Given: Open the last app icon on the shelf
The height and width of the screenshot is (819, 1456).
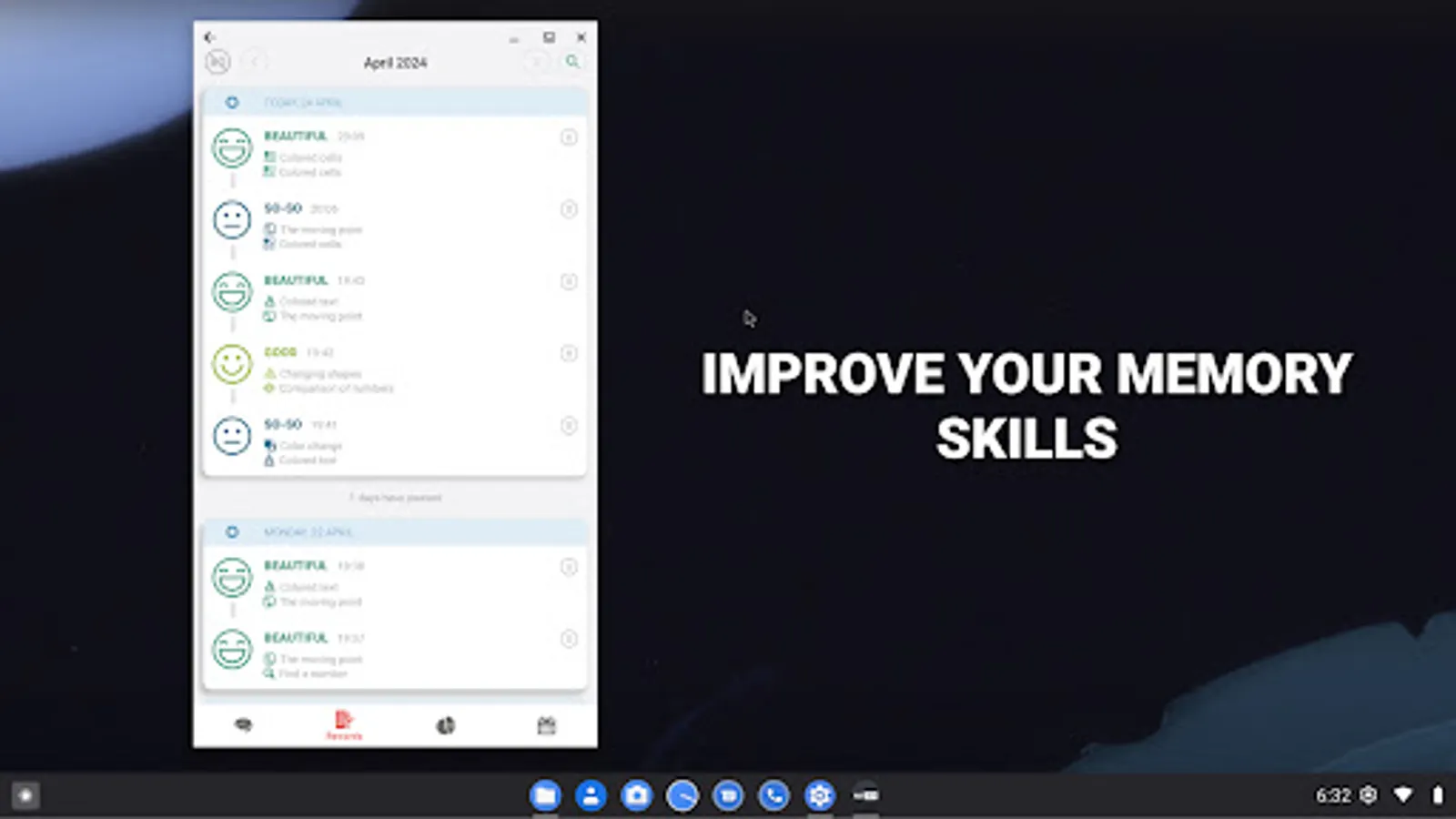Looking at the screenshot, I should click(x=865, y=795).
